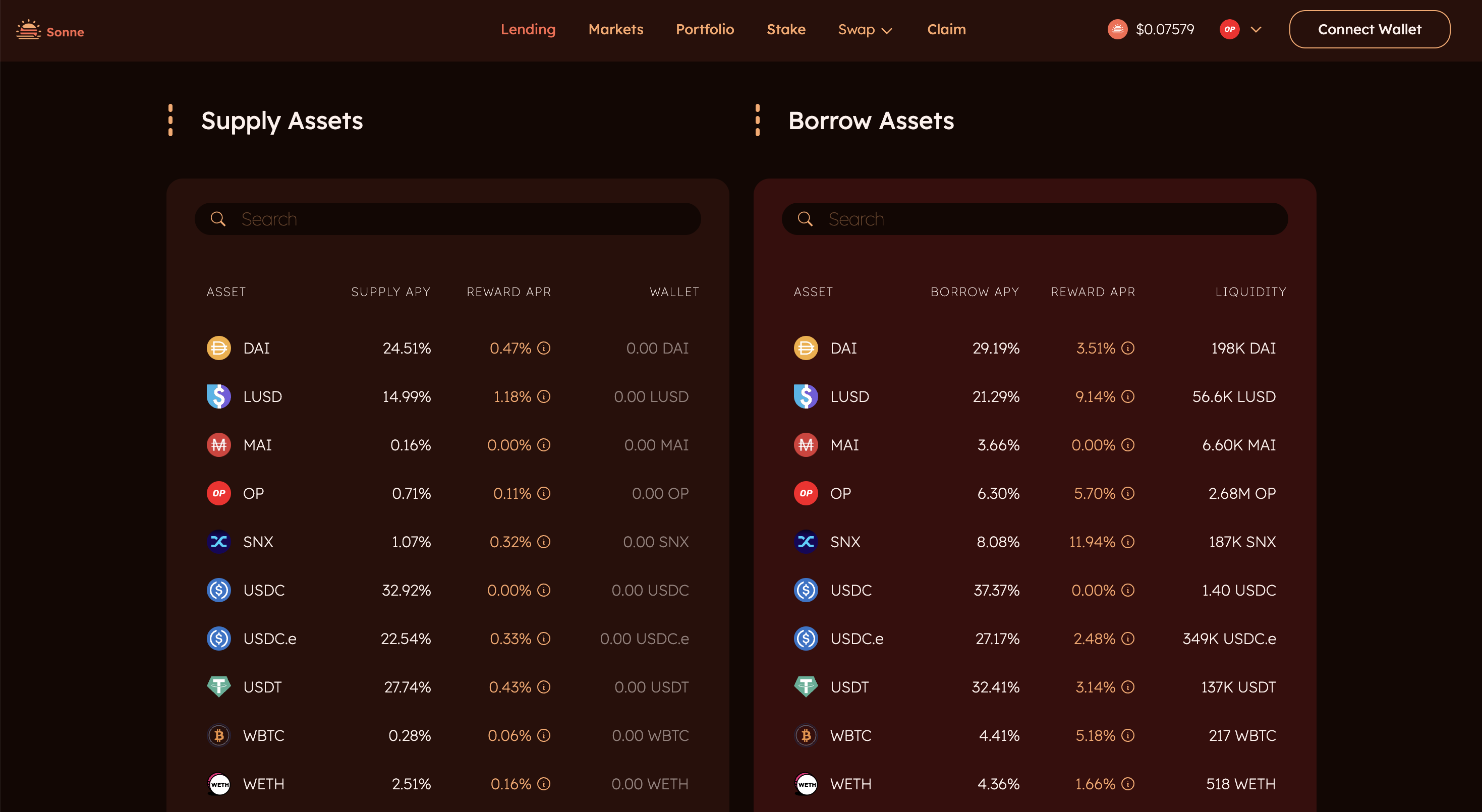Image resolution: width=1482 pixels, height=812 pixels.
Task: Click the SONNE token price icon
Action: point(1117,29)
